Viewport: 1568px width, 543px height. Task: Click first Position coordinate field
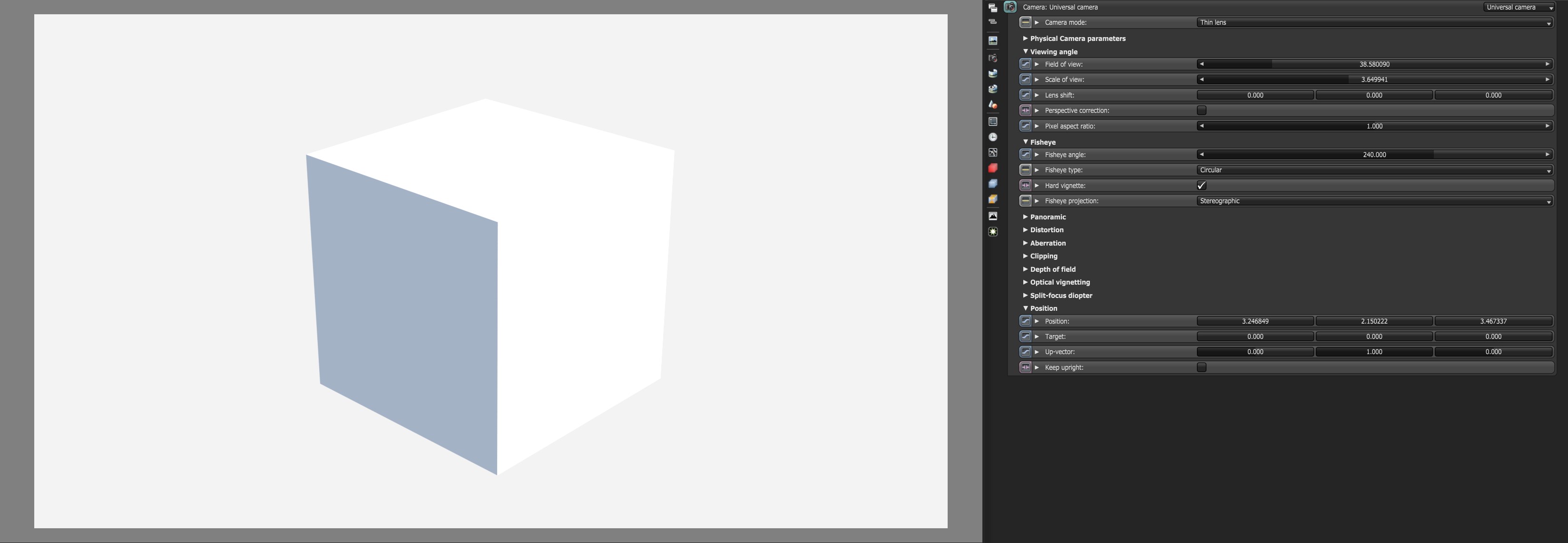[x=1254, y=321]
